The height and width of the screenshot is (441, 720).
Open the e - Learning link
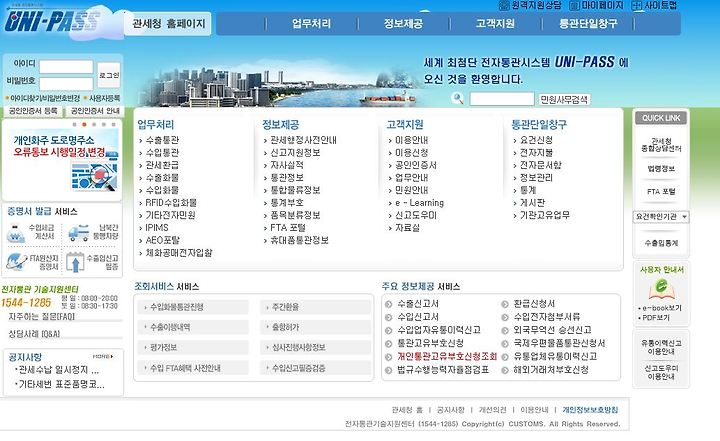419,203
